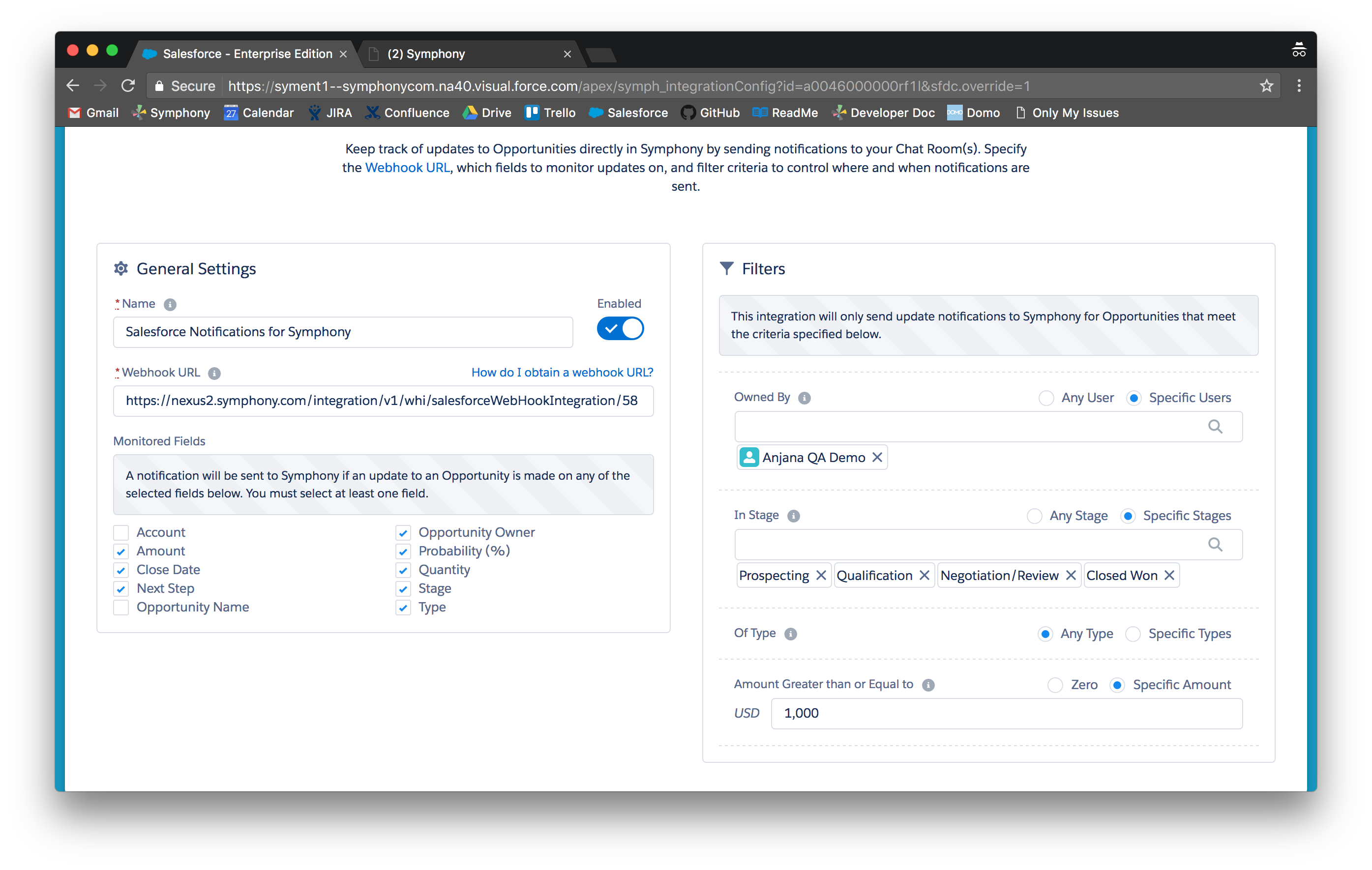This screenshot has width=1372, height=870.
Task: Toggle the Enabled switch on
Action: tap(620, 329)
